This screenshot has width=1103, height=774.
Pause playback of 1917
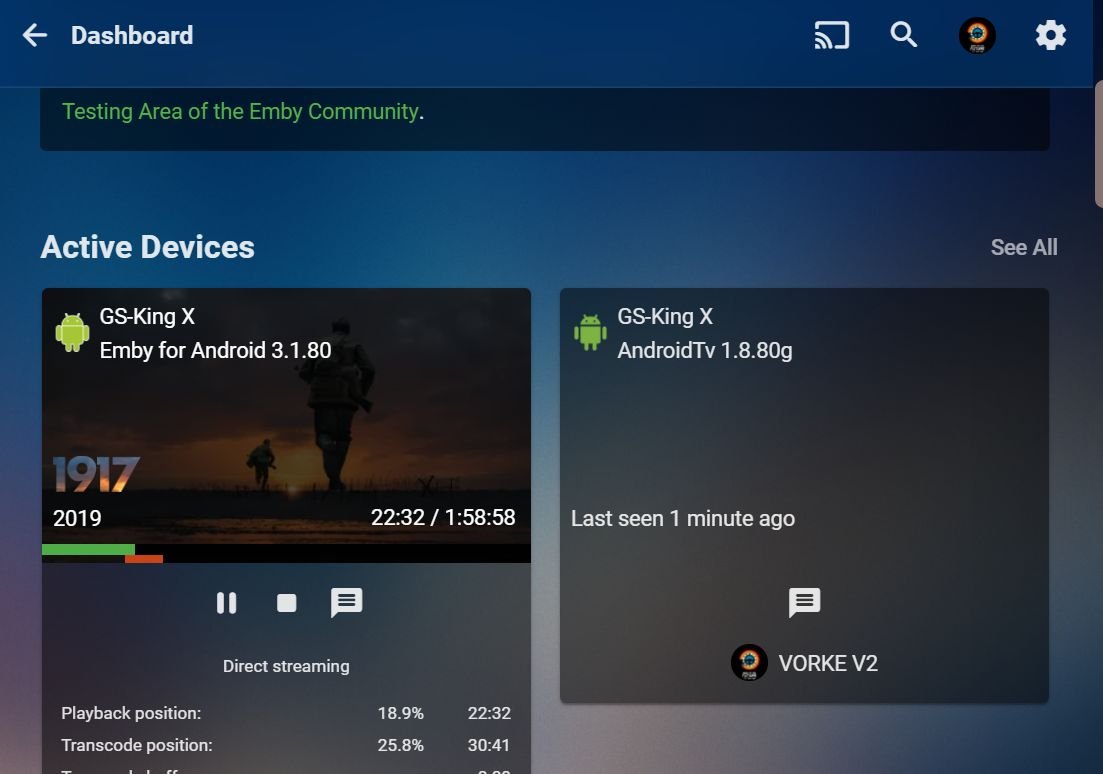pos(227,603)
